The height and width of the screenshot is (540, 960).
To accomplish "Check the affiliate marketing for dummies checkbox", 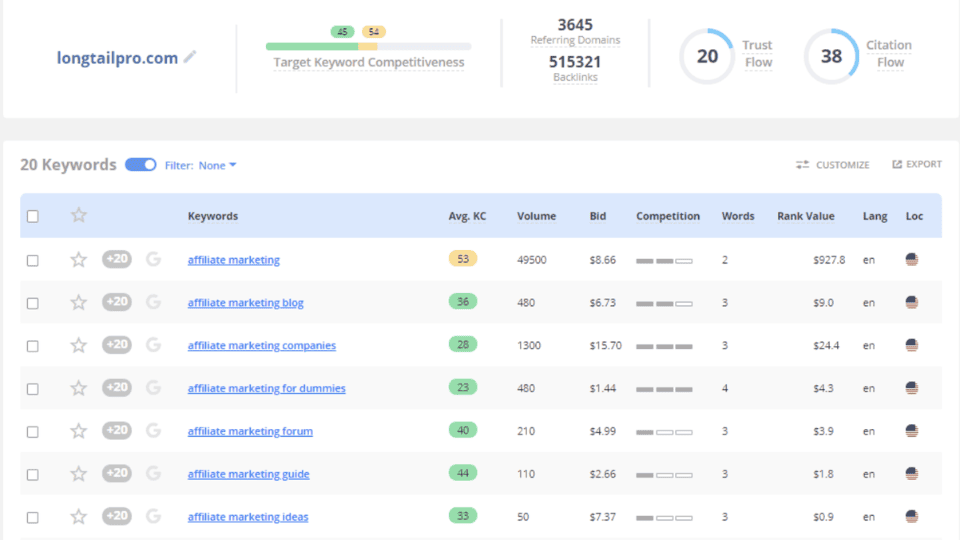I will coord(32,389).
